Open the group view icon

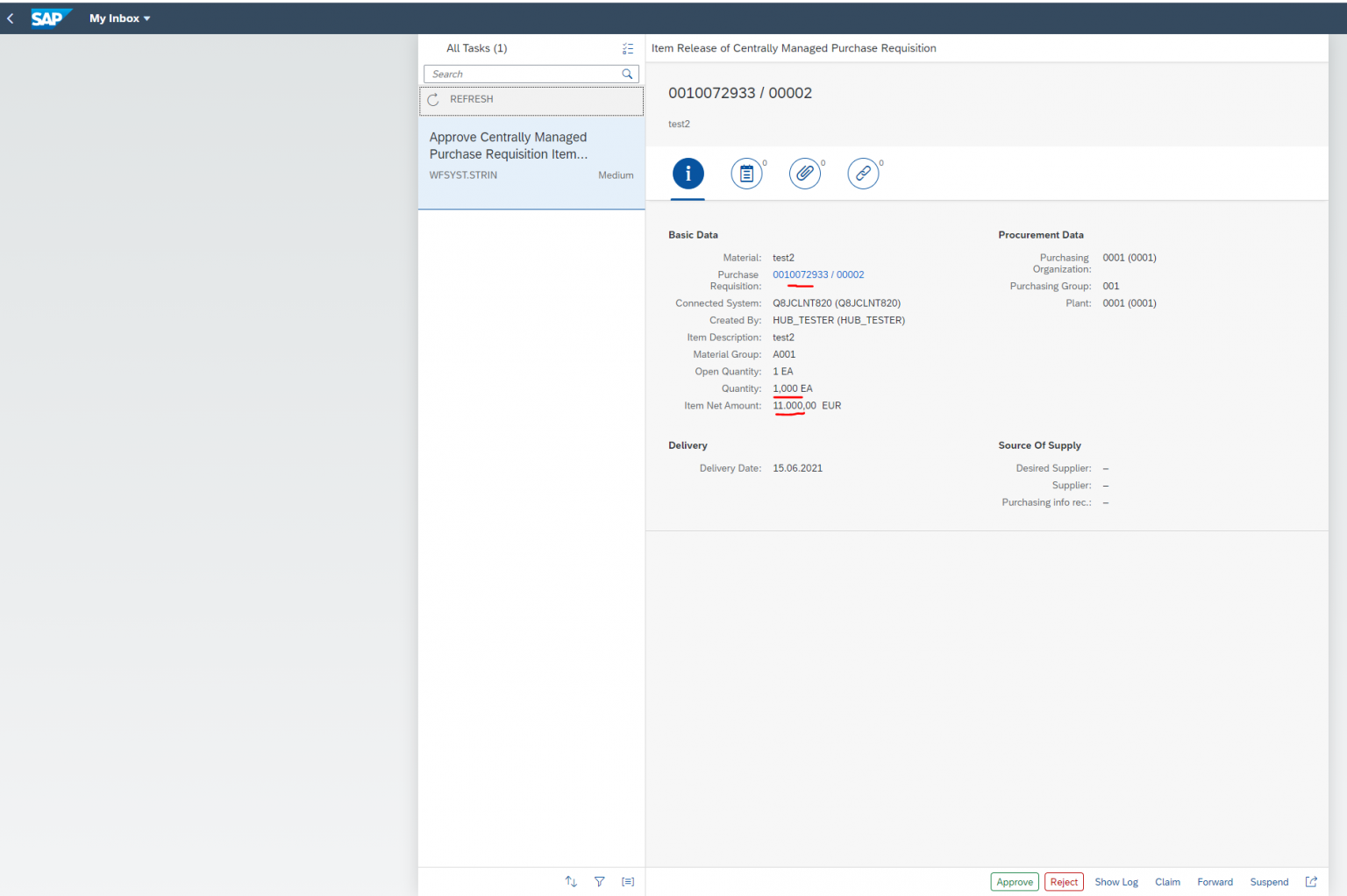click(x=628, y=881)
